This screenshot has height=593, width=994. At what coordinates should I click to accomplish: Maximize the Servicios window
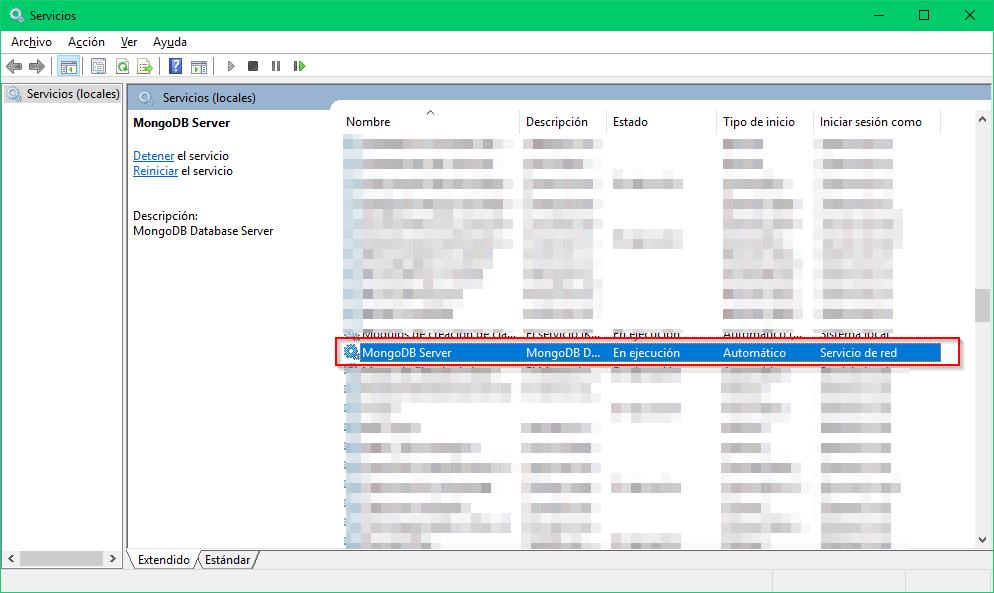pos(924,15)
